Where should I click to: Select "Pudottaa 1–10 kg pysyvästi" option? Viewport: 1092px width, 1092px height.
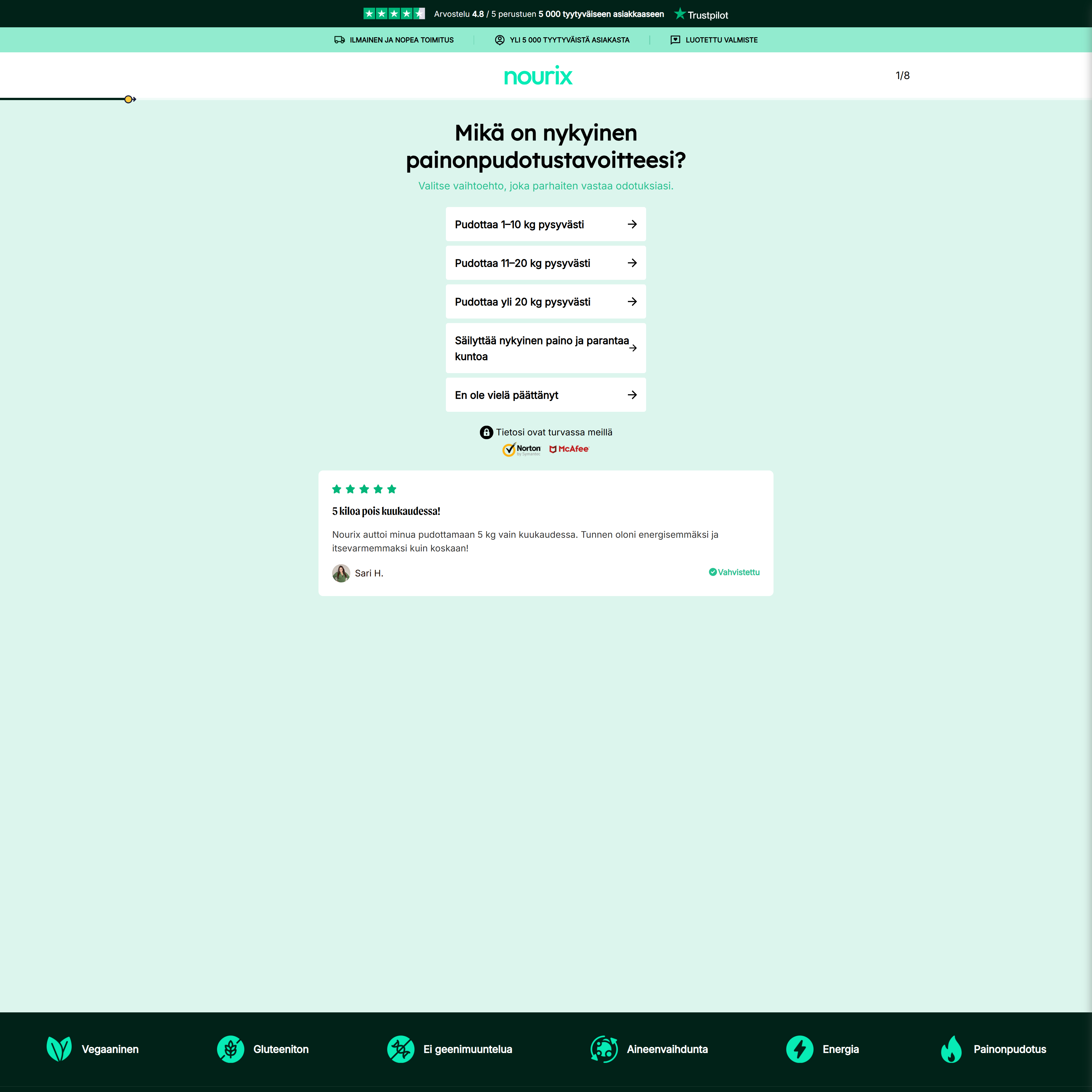point(545,224)
